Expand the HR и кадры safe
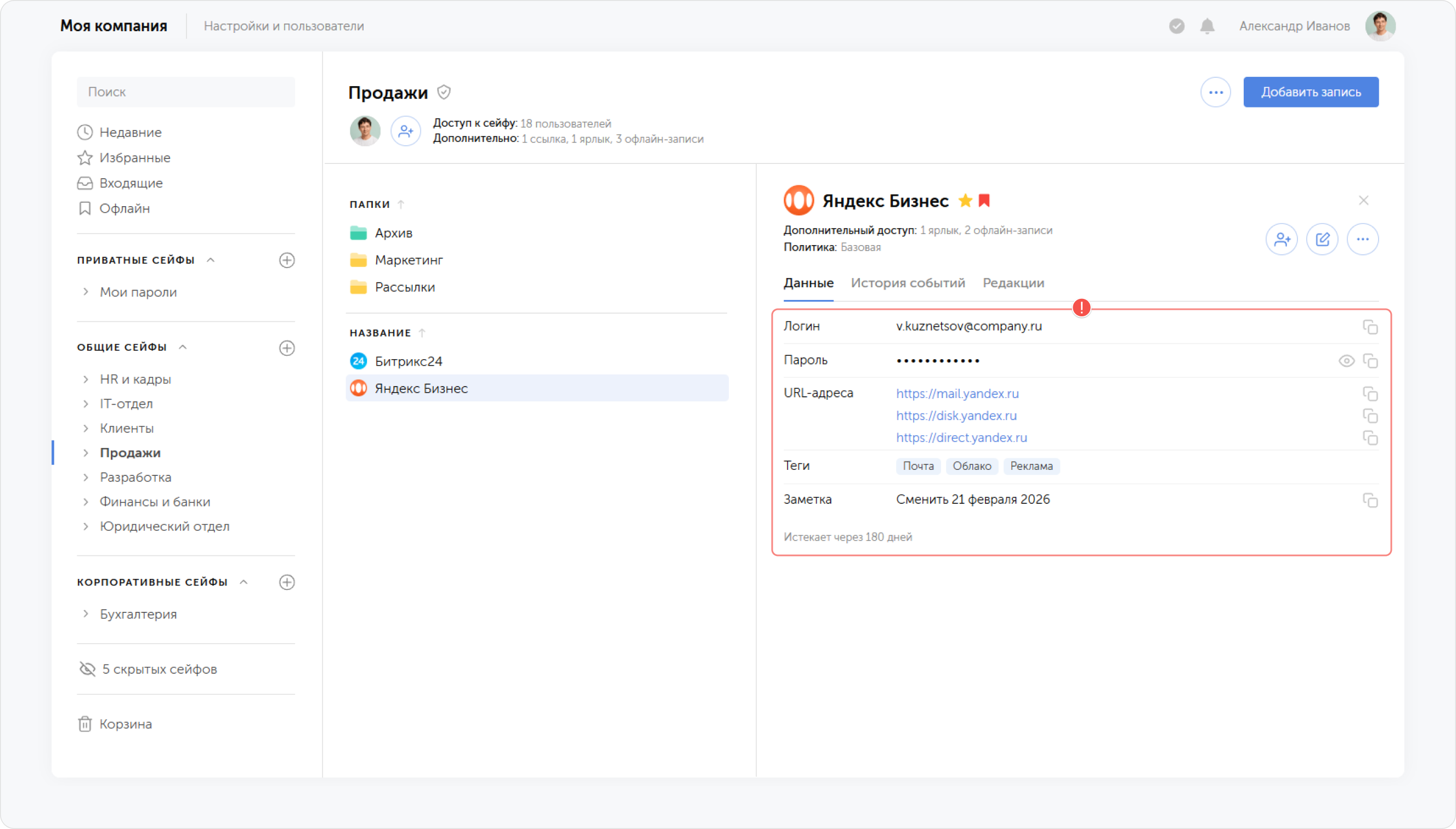The image size is (1456, 829). (x=86, y=379)
